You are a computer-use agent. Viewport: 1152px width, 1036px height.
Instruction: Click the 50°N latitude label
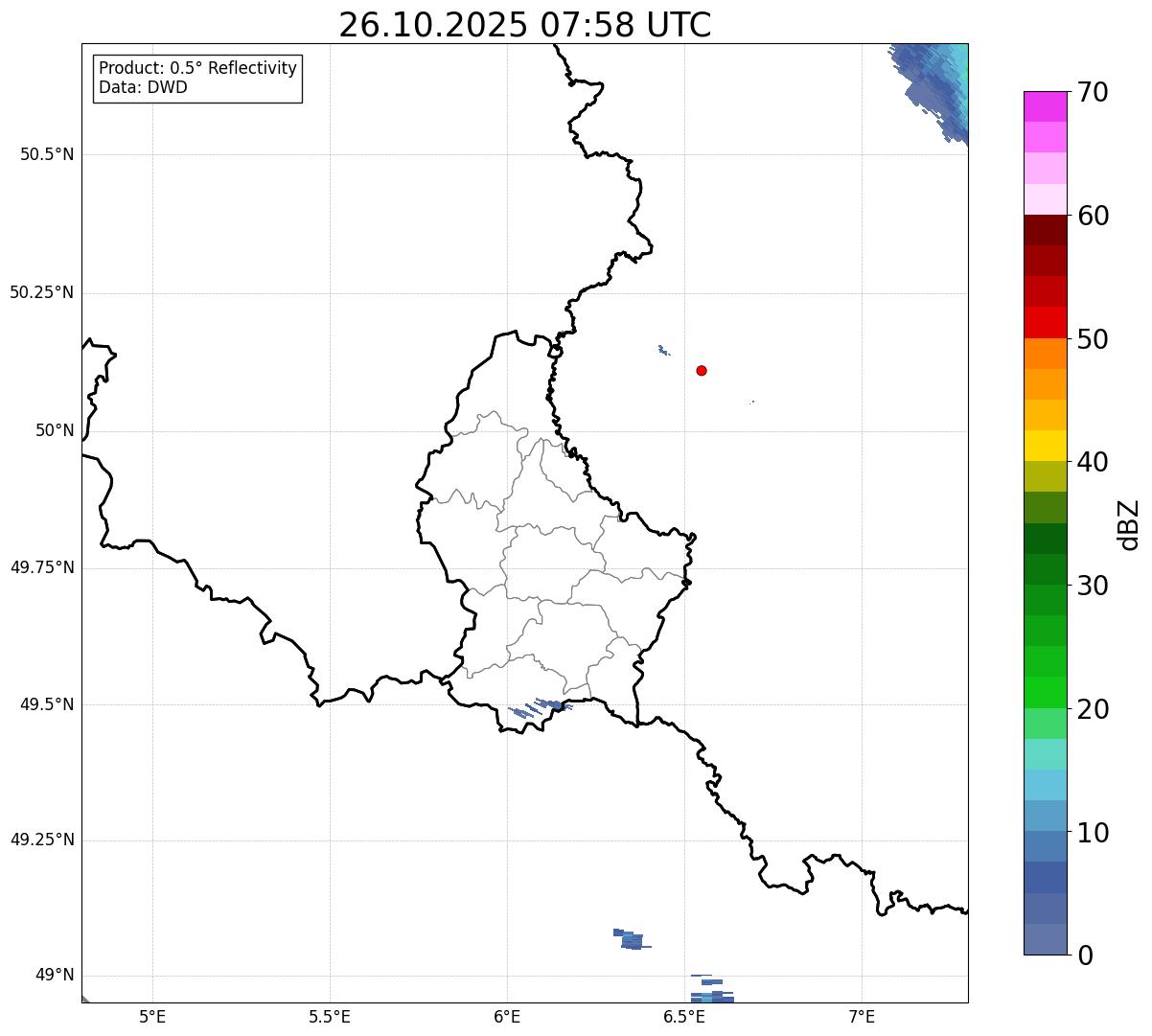pos(55,430)
